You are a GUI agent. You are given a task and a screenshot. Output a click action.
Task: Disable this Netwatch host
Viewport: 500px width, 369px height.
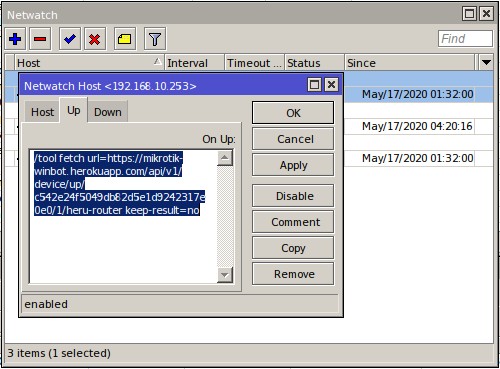(293, 196)
